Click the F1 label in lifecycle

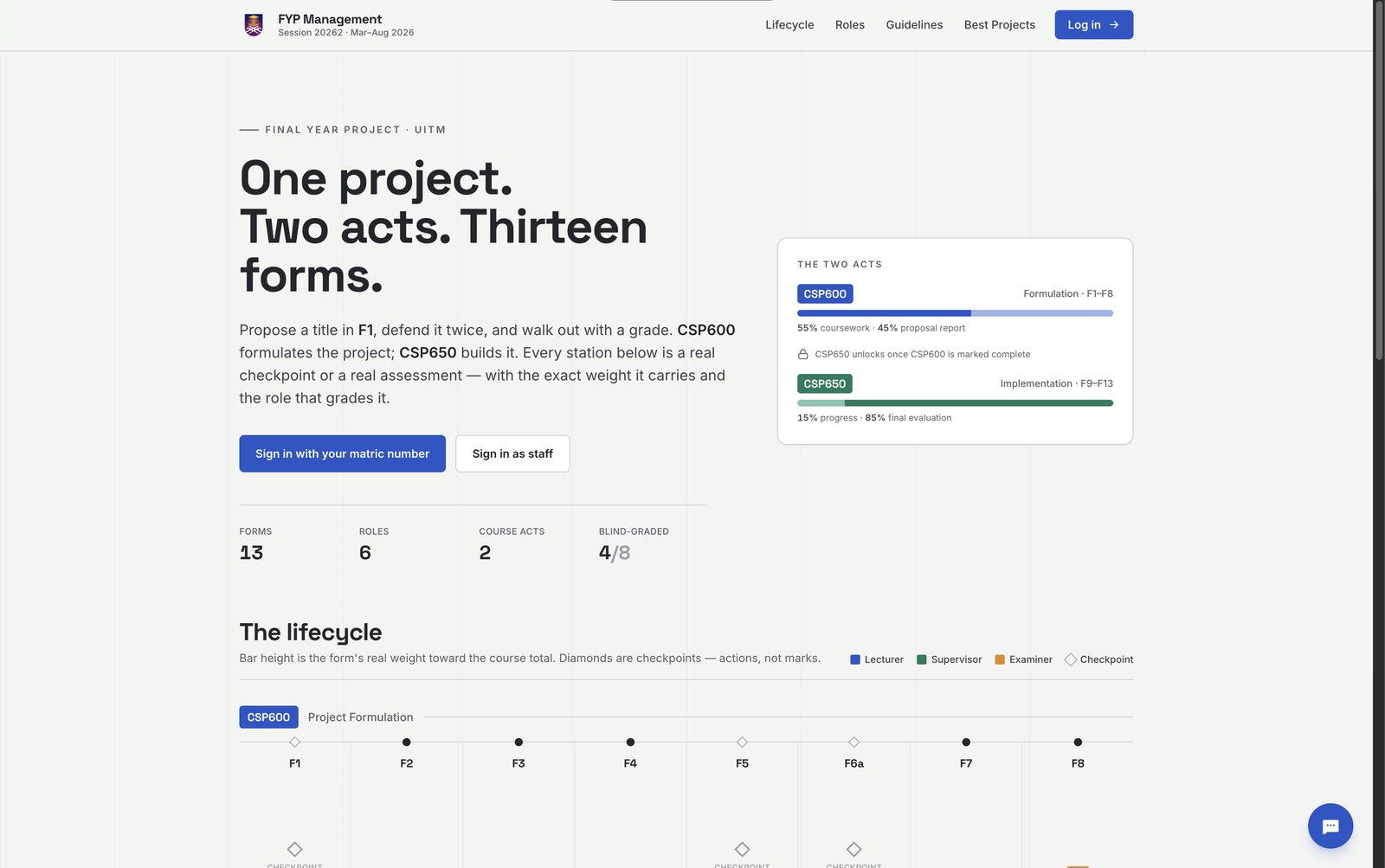[295, 763]
